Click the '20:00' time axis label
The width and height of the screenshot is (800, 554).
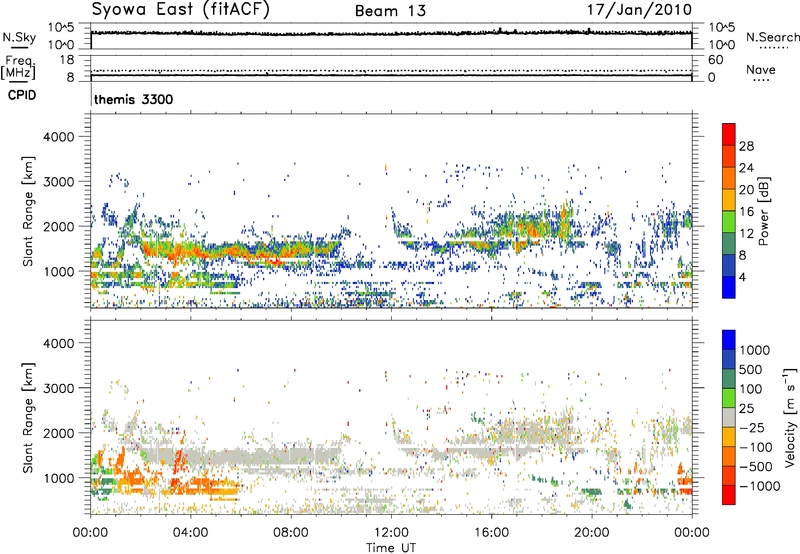(592, 533)
